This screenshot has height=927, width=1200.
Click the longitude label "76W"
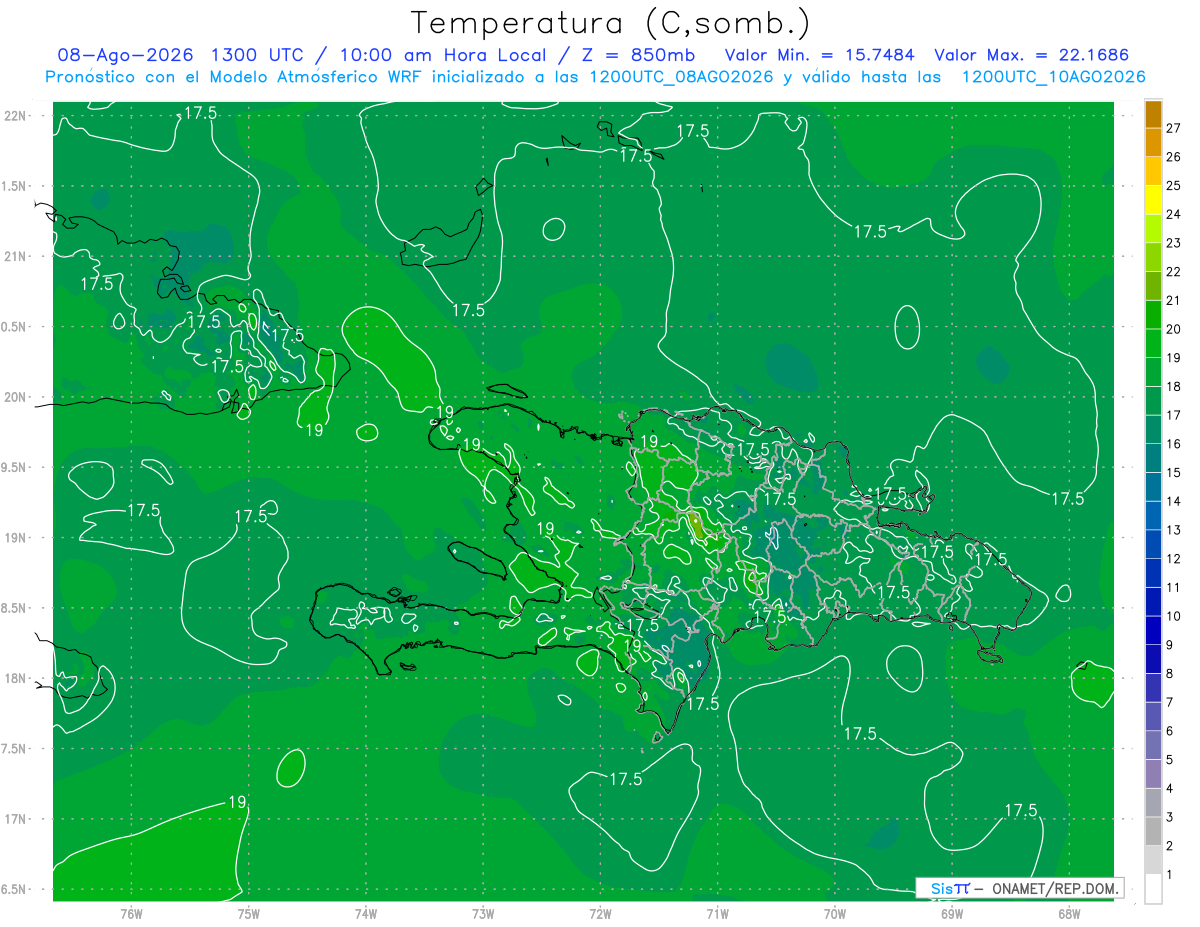coord(131,913)
